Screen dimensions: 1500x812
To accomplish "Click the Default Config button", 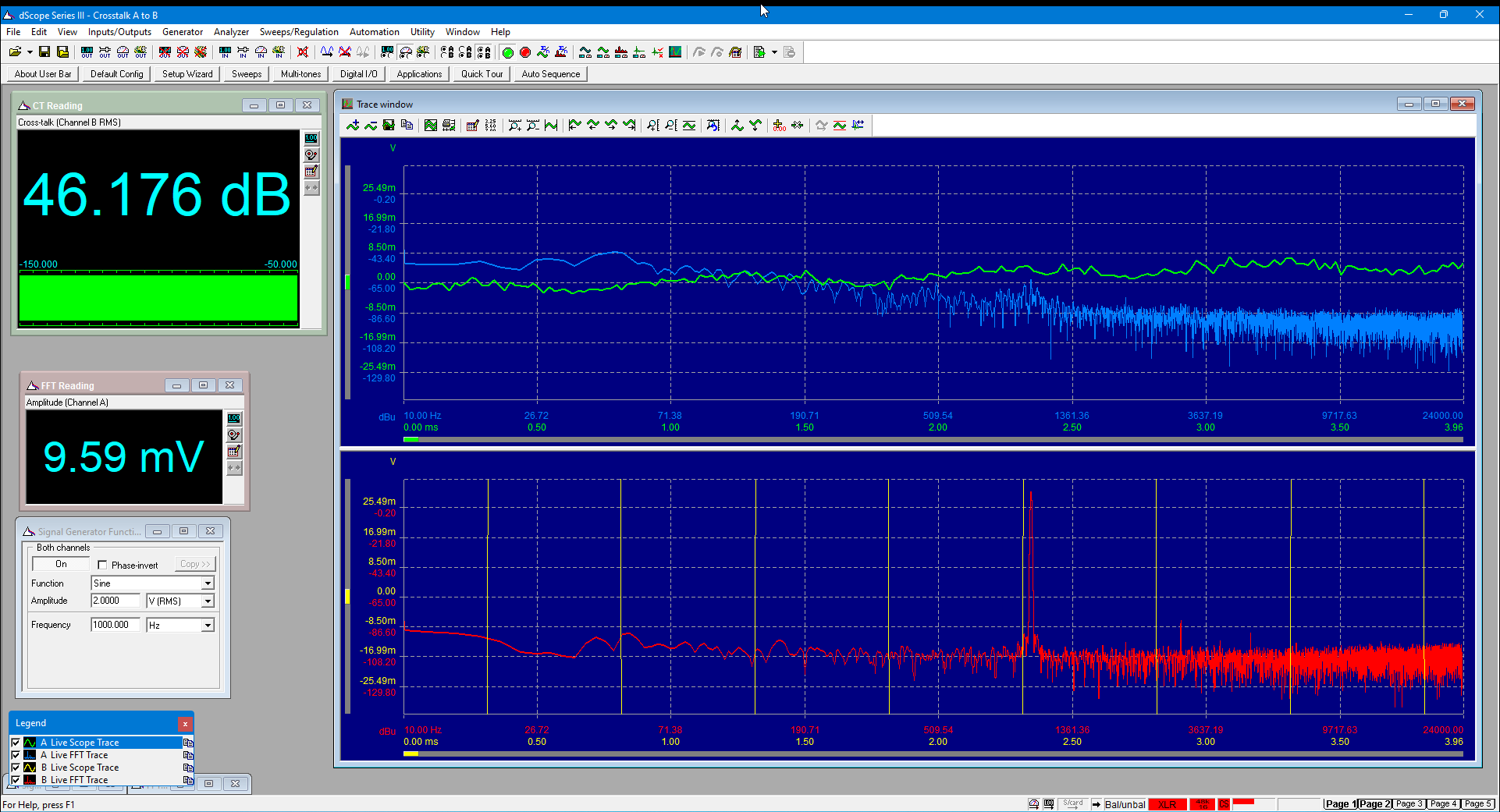I will pyautogui.click(x=117, y=74).
